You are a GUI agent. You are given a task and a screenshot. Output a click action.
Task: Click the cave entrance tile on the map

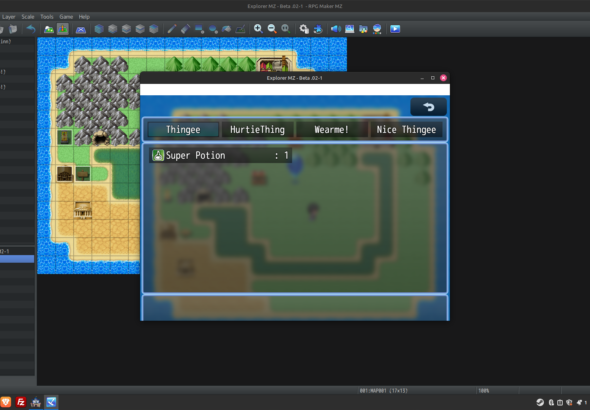click(x=101, y=138)
